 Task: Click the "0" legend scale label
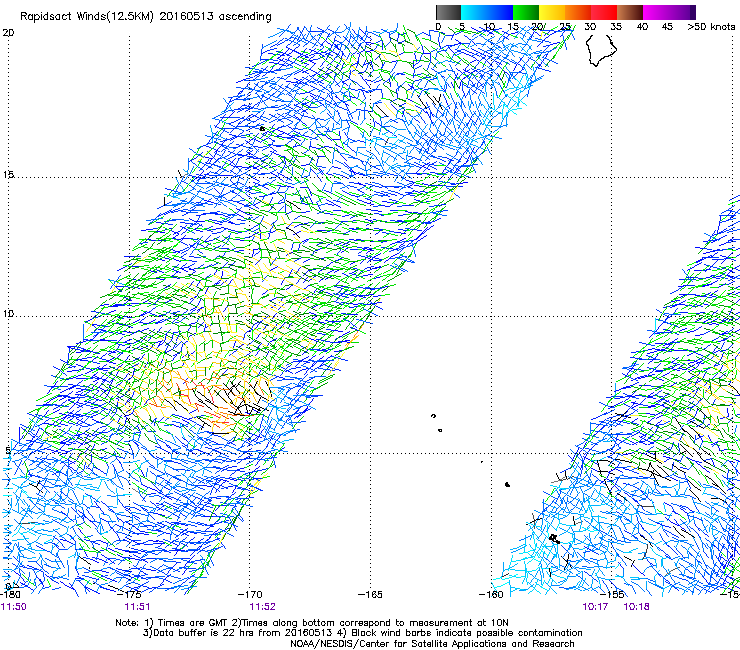(x=438, y=27)
